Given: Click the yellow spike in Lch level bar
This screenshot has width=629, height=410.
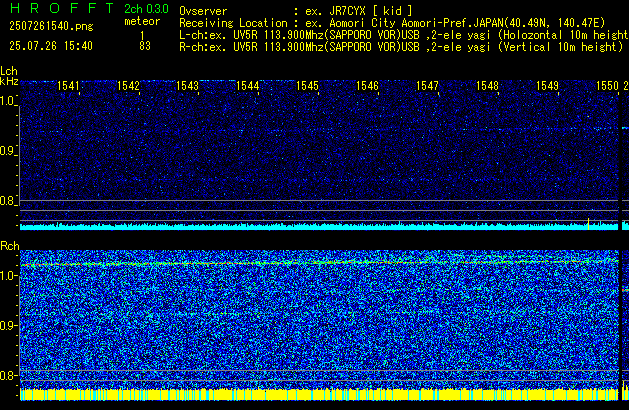Looking at the screenshot, I should [x=588, y=224].
